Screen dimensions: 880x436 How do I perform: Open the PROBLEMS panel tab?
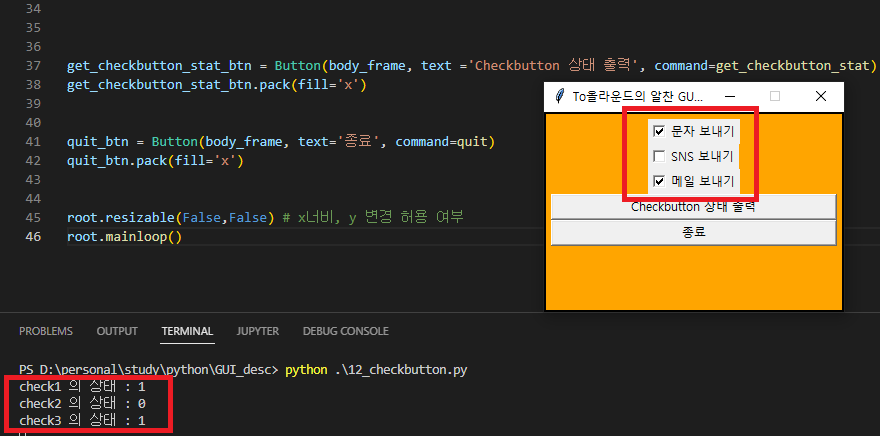(46, 331)
